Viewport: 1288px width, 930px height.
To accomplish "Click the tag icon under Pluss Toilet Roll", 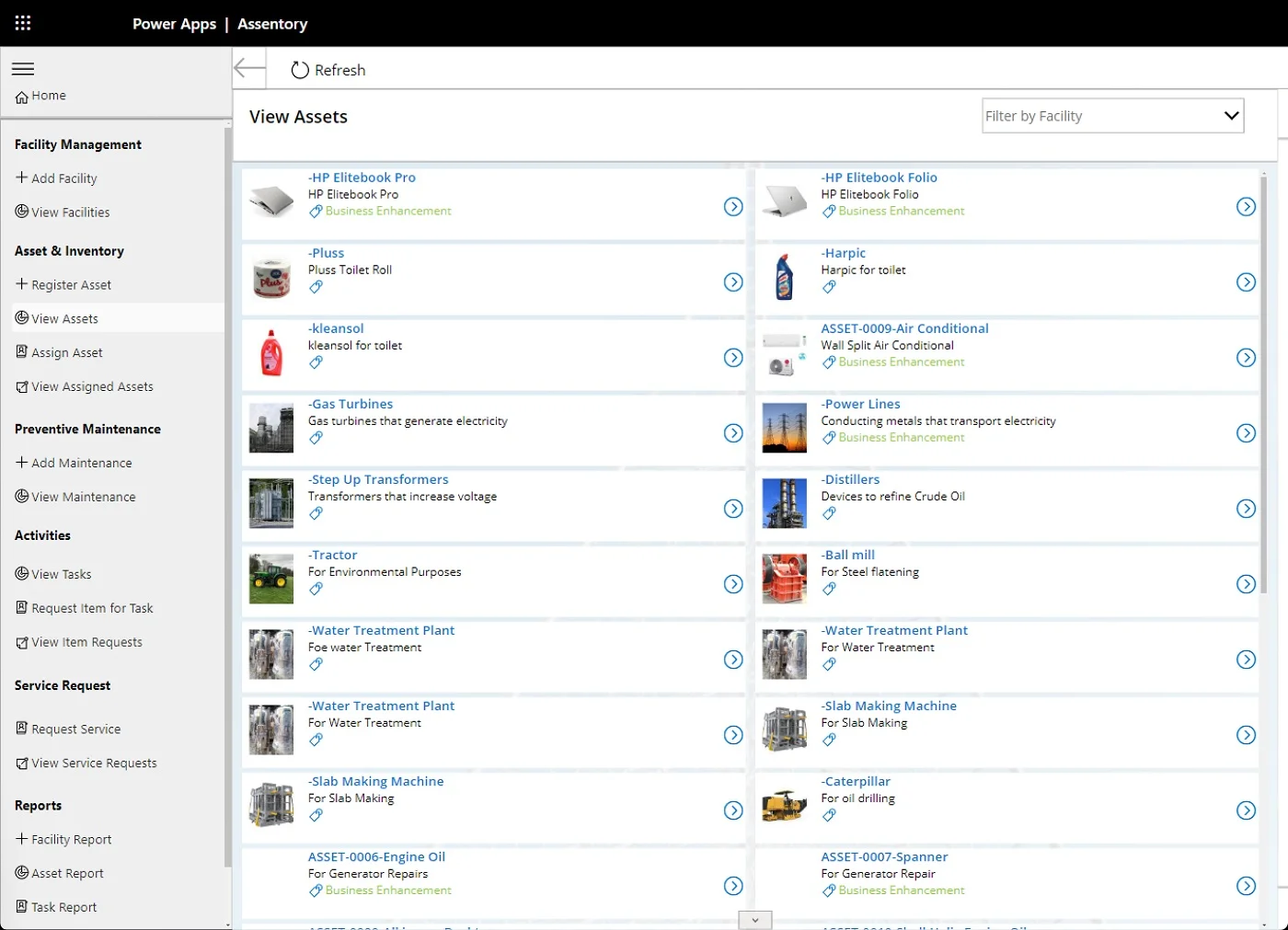I will [x=316, y=287].
